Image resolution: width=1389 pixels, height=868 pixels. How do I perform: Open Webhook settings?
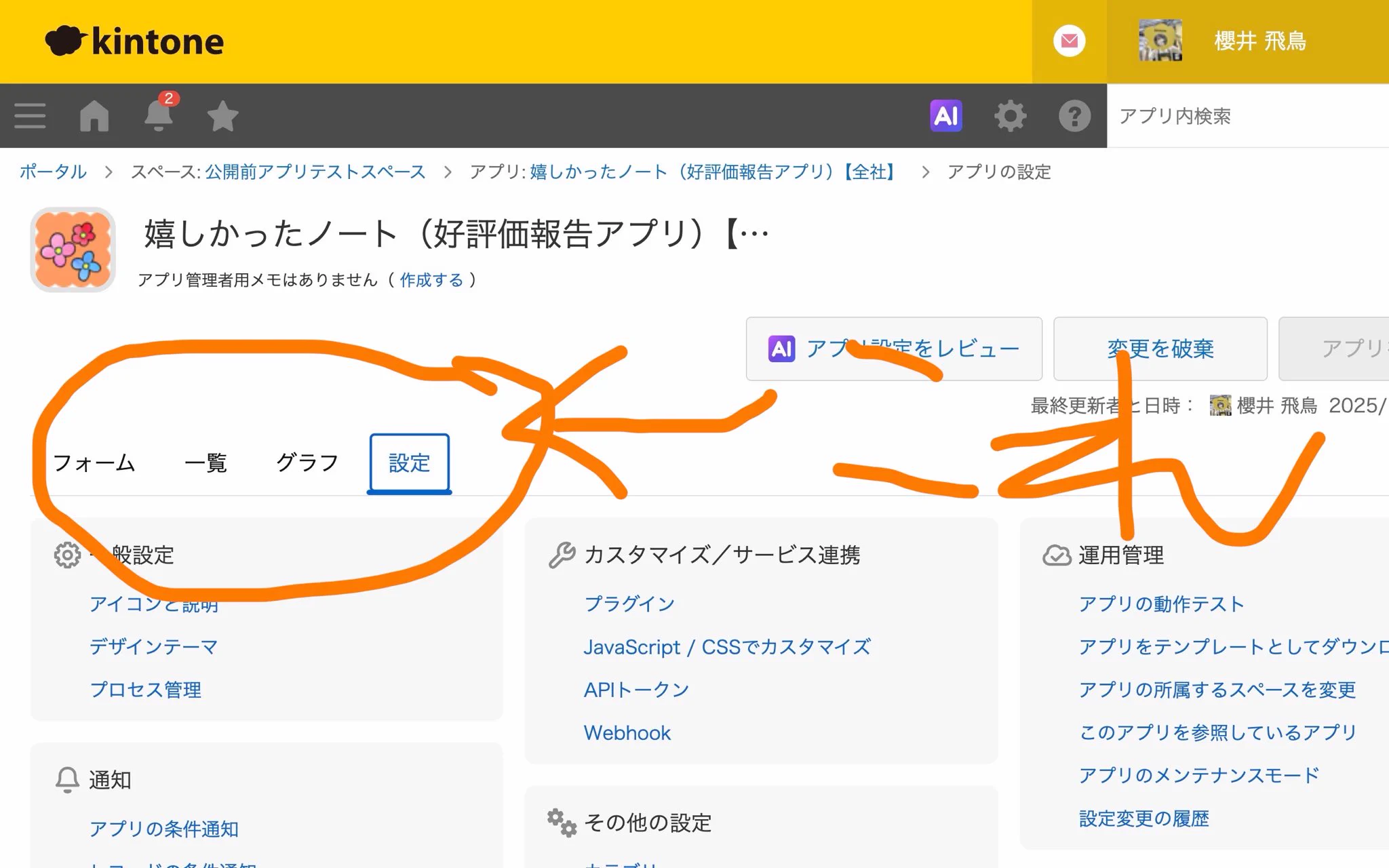[627, 732]
